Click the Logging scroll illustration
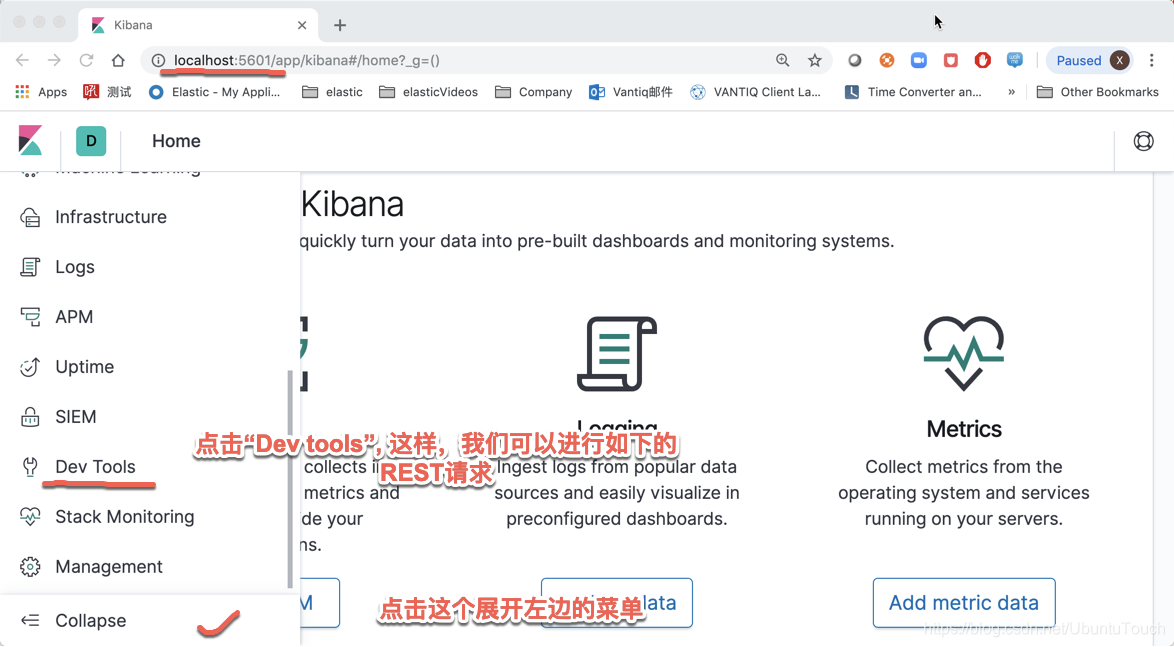 click(x=617, y=353)
